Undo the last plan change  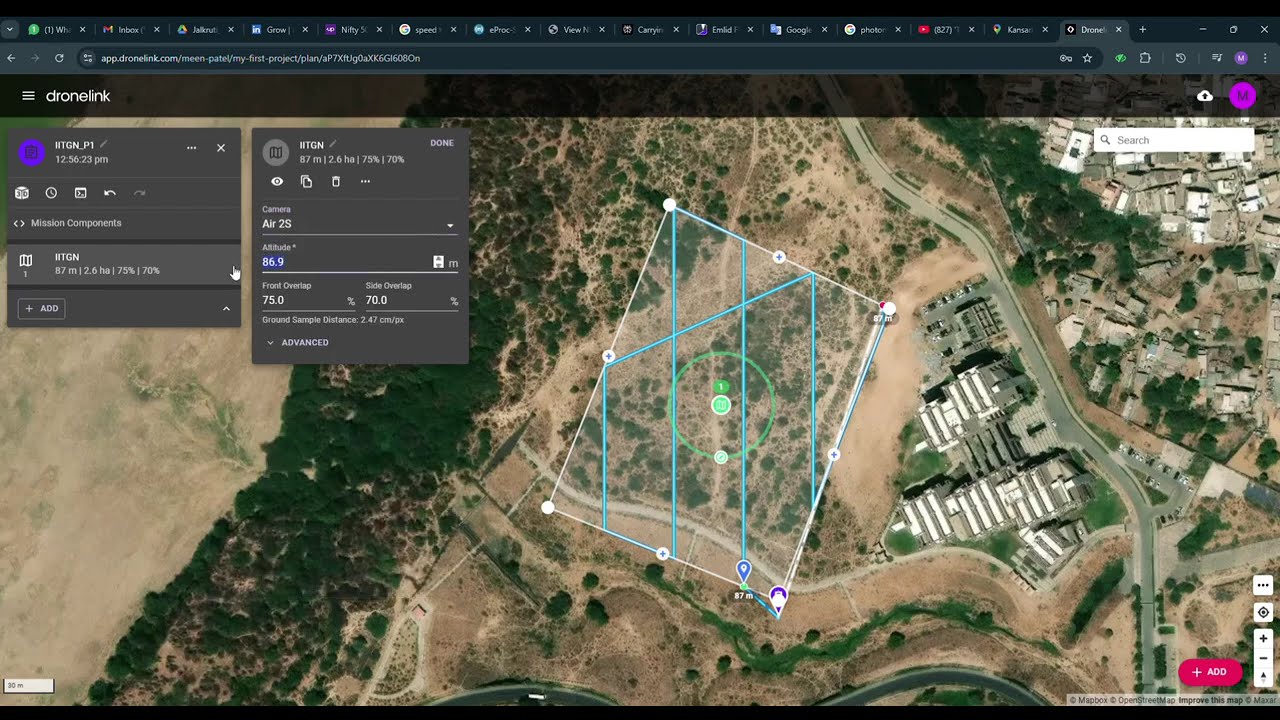pos(110,193)
